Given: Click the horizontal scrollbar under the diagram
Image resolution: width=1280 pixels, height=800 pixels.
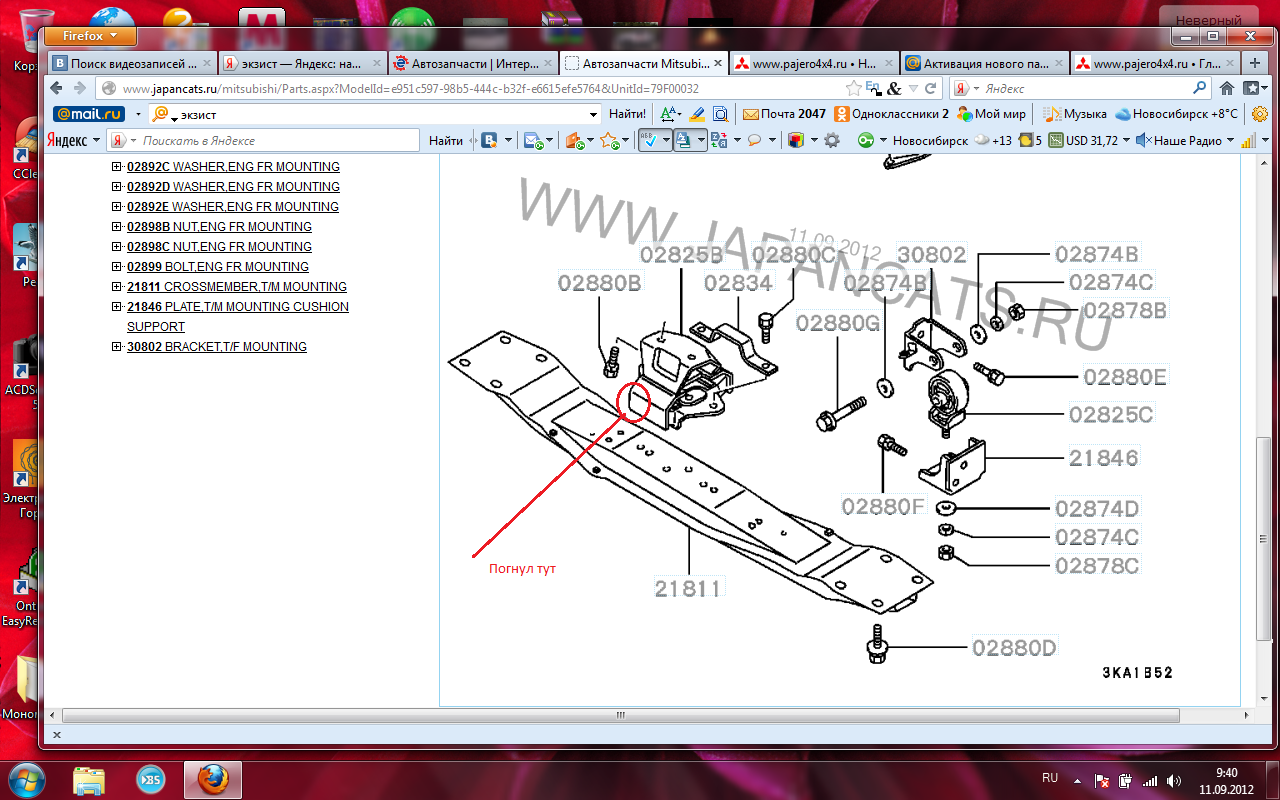Looking at the screenshot, I should pos(620,715).
